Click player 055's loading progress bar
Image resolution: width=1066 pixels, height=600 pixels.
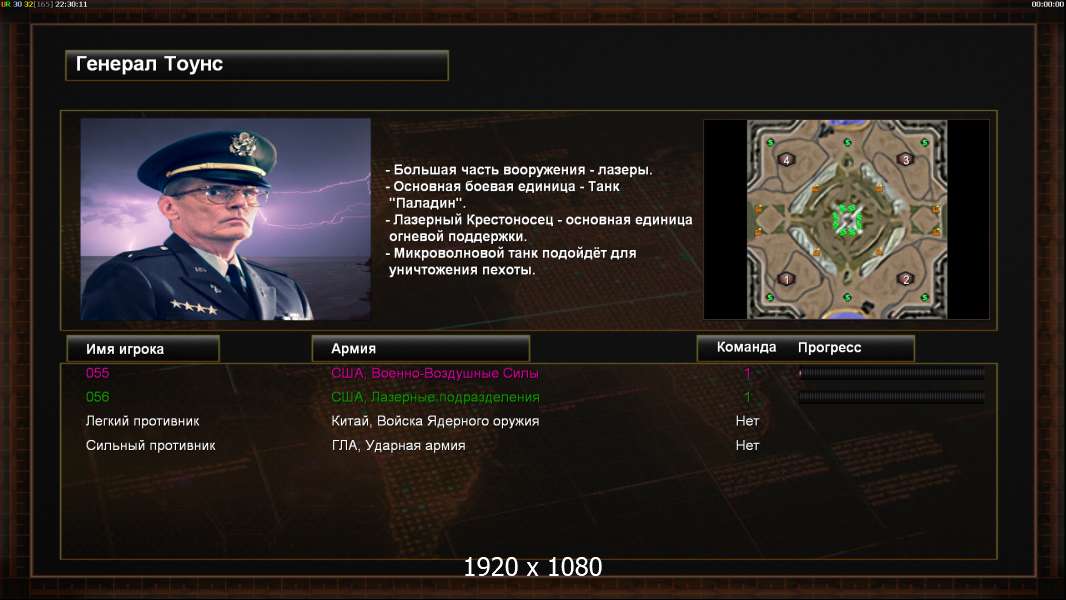tap(891, 372)
